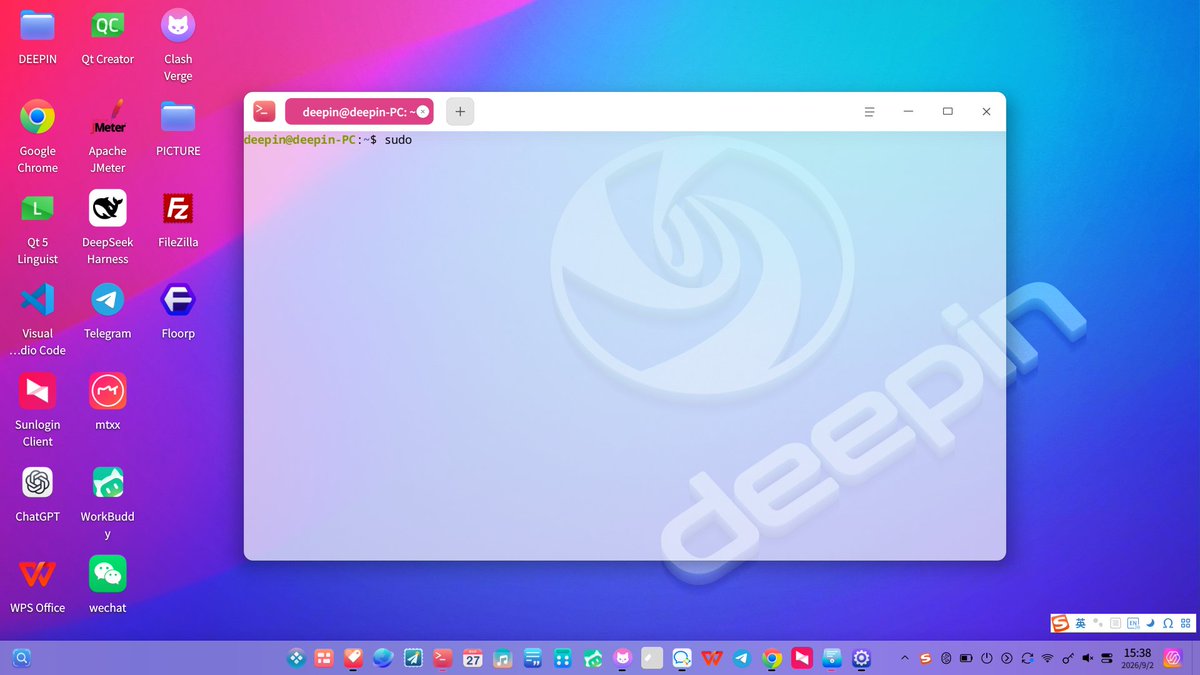1200x675 pixels.
Task: Open the Telegram dock icon
Action: coord(742,658)
